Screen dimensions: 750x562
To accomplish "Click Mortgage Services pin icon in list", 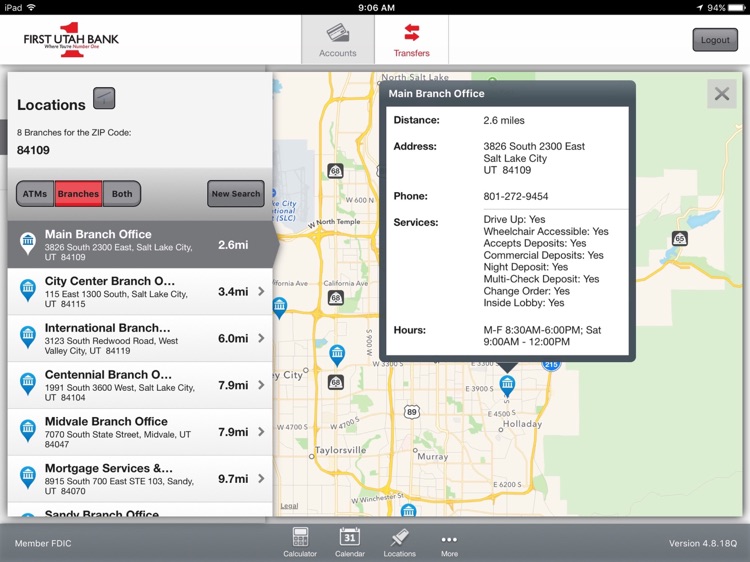I will tap(28, 477).
